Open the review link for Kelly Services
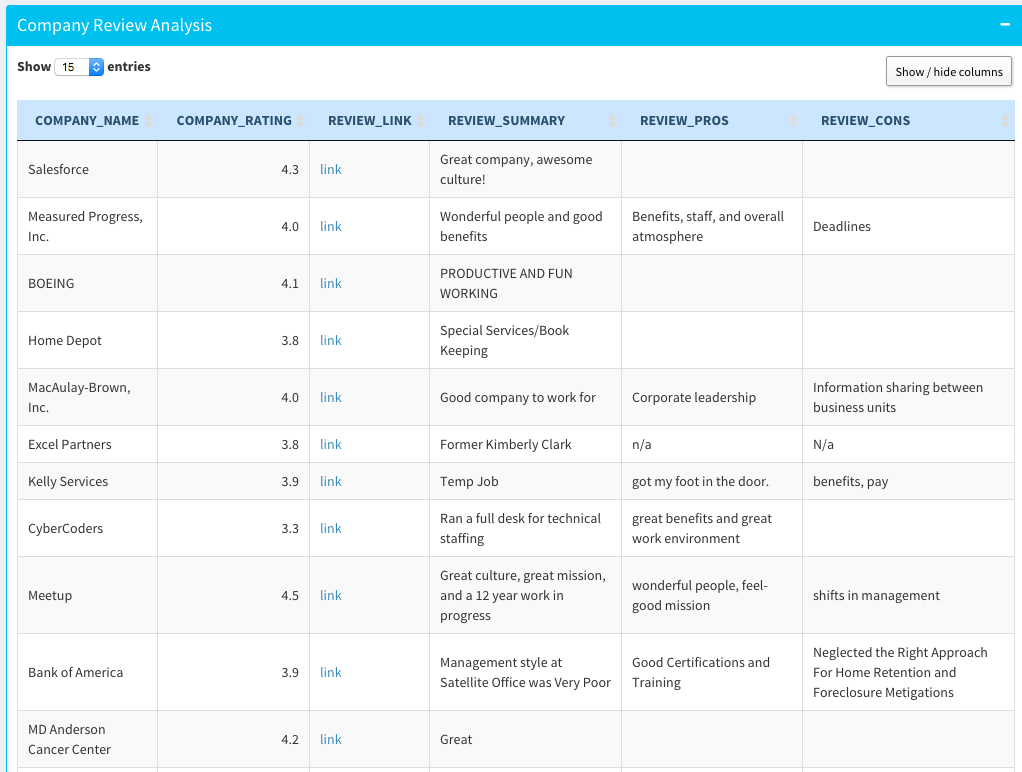Image resolution: width=1022 pixels, height=772 pixels. 330,481
